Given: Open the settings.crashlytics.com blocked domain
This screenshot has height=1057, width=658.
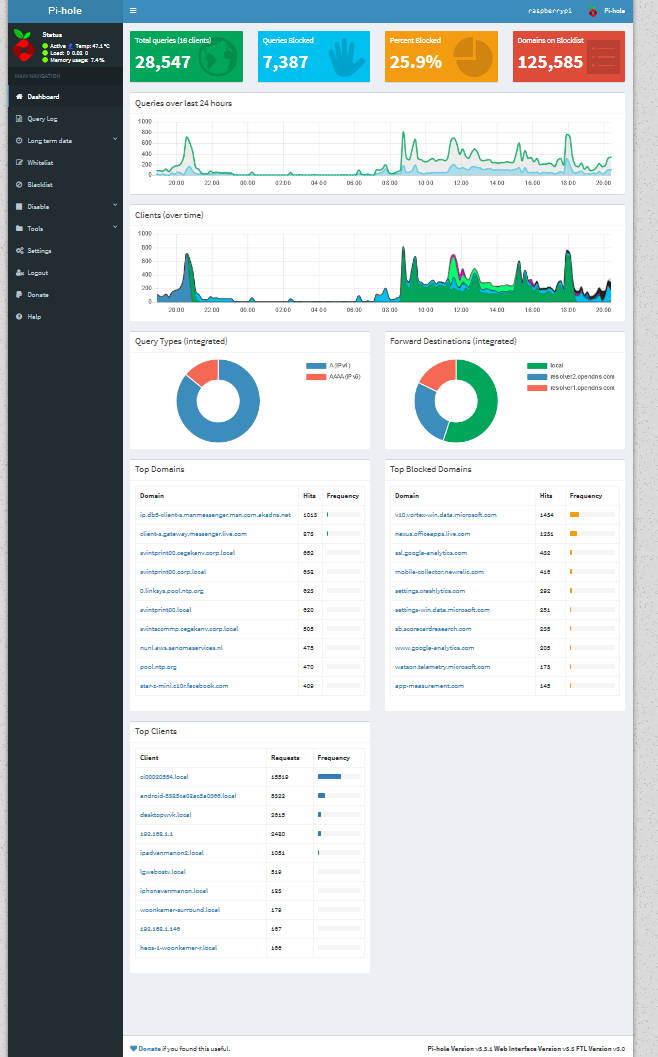Looking at the screenshot, I should pyautogui.click(x=429, y=591).
